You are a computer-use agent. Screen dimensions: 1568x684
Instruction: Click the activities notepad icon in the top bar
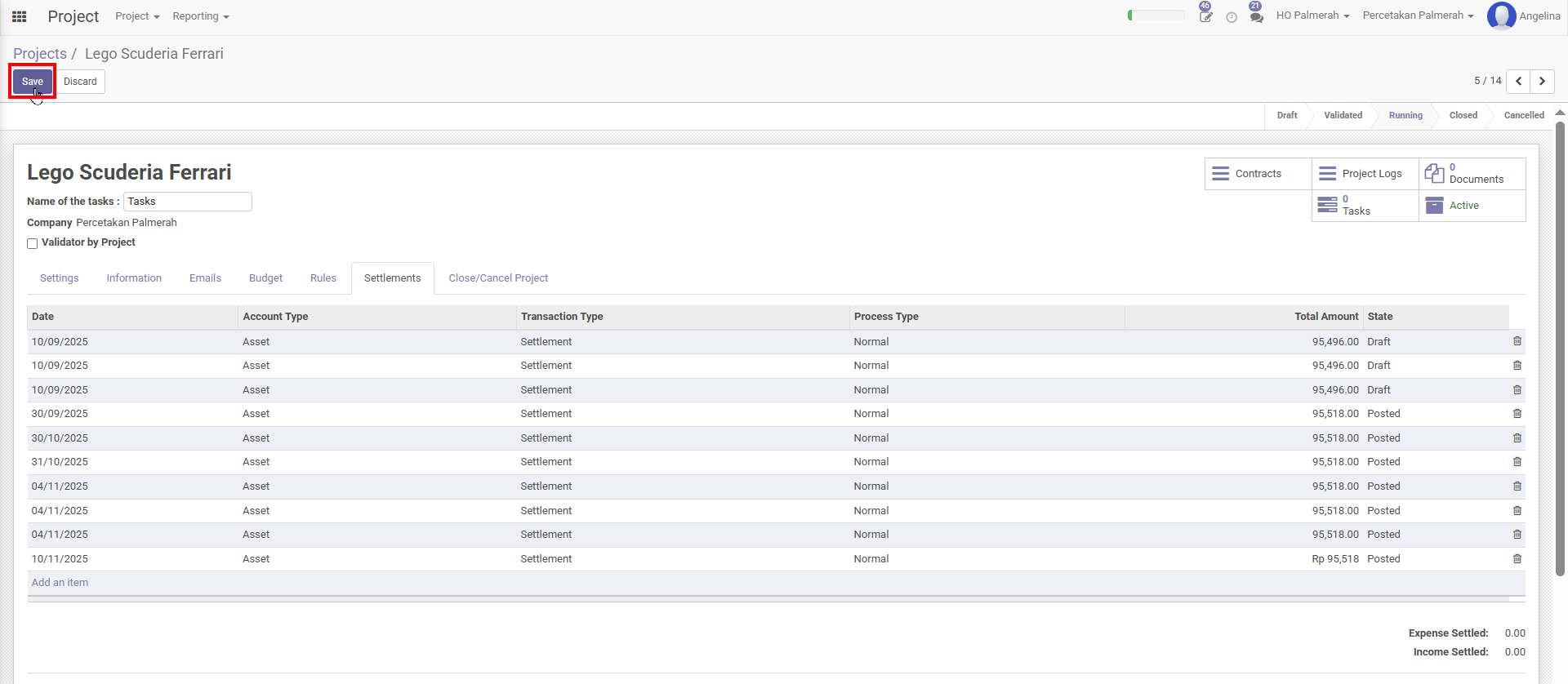pos(1205,16)
